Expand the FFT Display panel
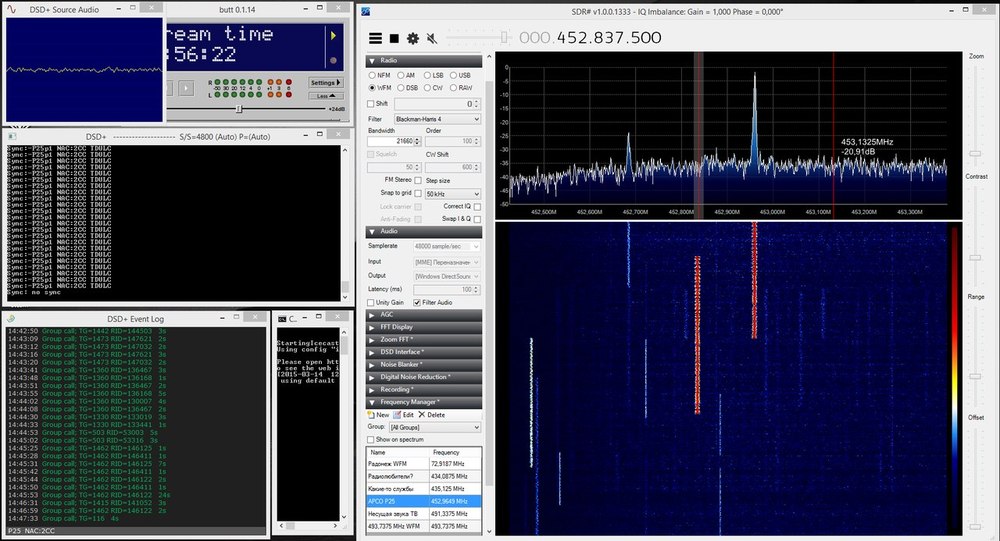1000x541 pixels. pyautogui.click(x=423, y=327)
